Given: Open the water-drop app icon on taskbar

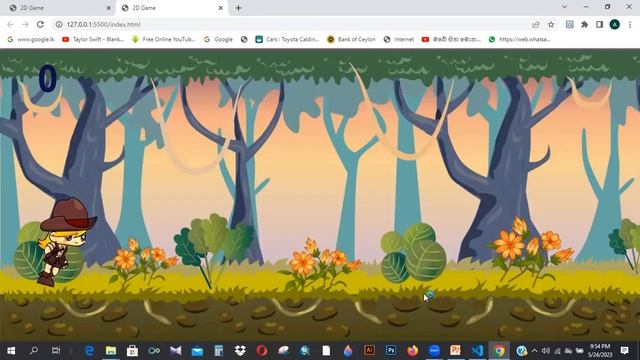Looking at the screenshot, I should coord(348,351).
